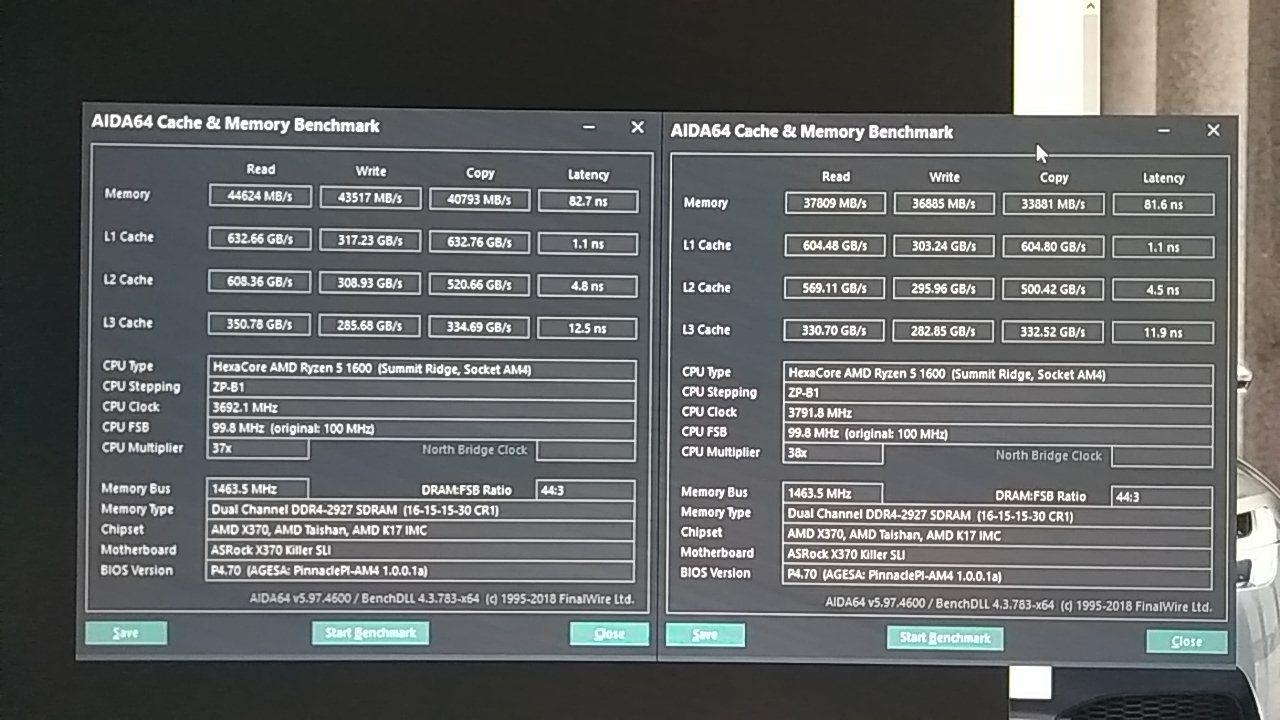Click Start Benchmark in the left window

click(370, 633)
